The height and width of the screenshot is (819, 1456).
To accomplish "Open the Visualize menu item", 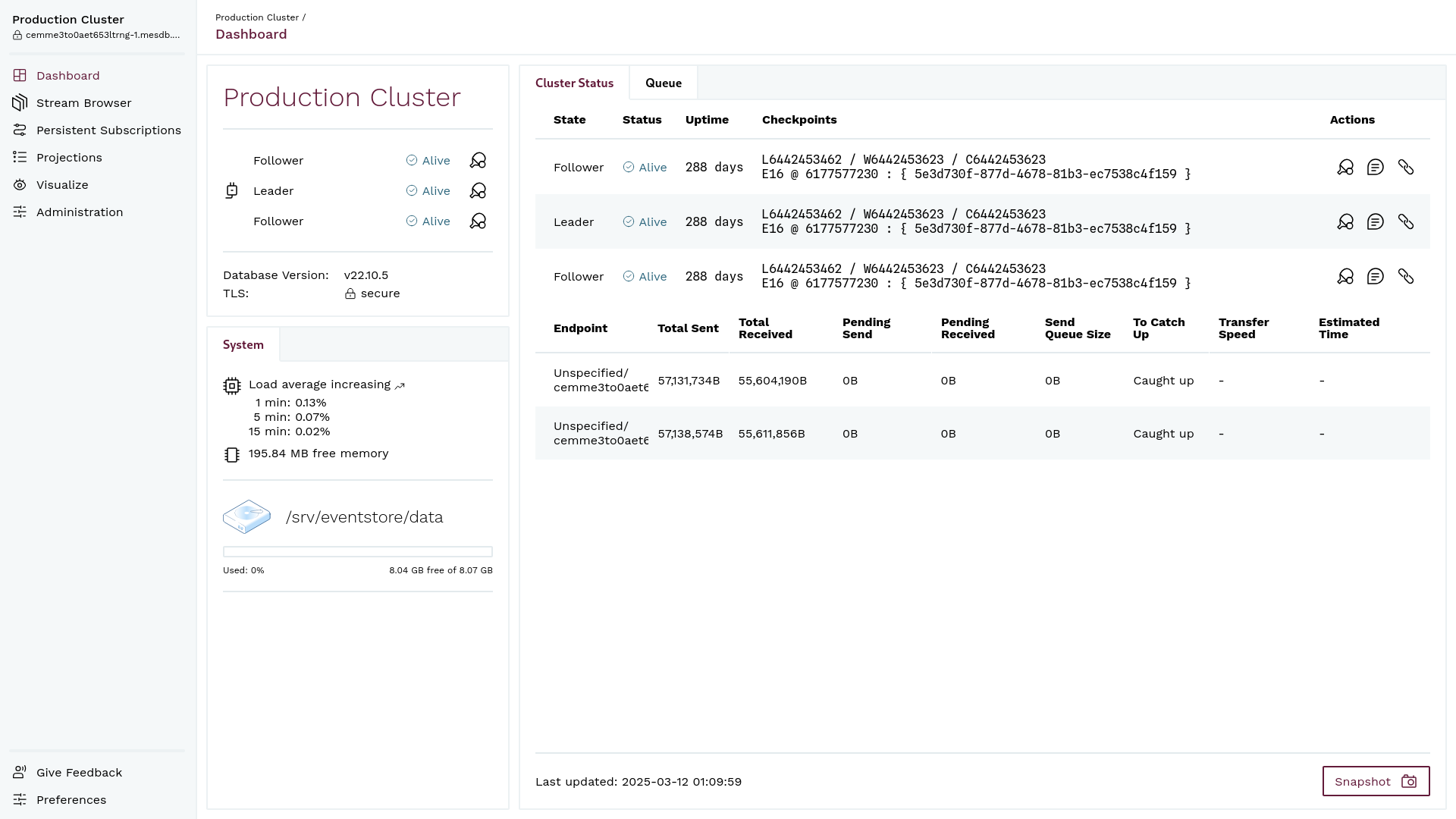I will 62,184.
